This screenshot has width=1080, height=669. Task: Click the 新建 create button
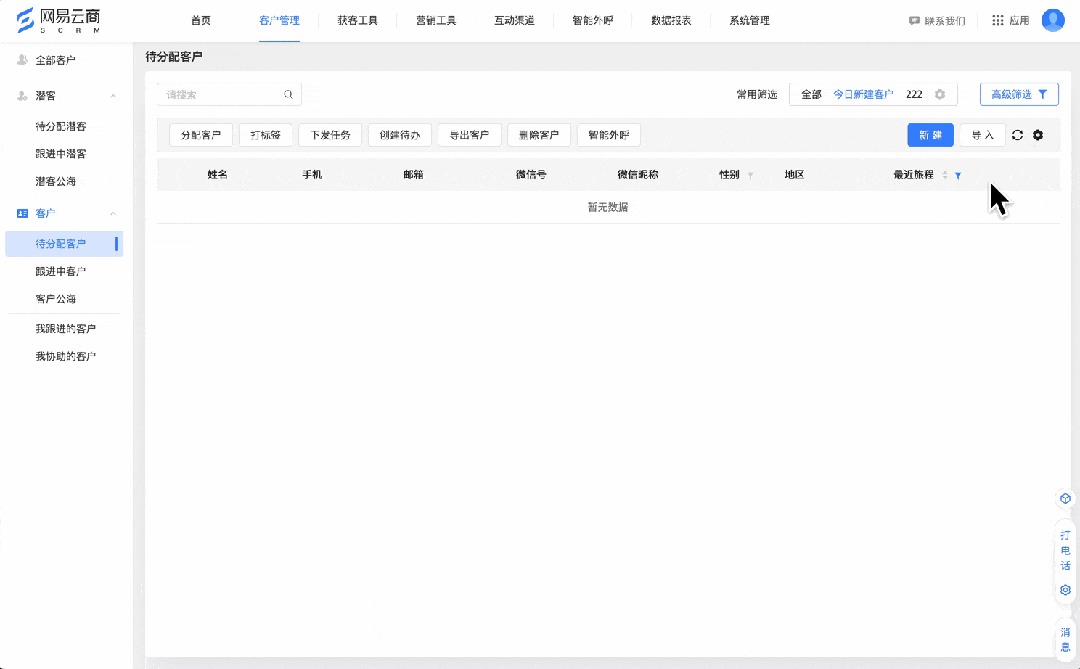pyautogui.click(x=930, y=134)
